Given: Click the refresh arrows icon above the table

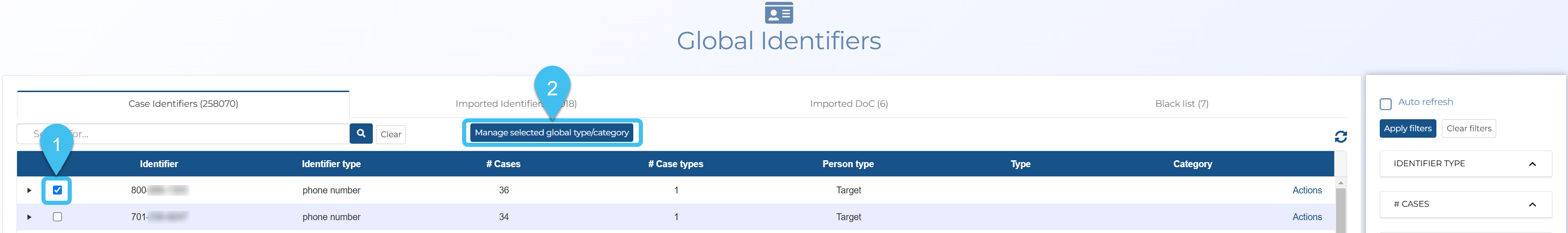Looking at the screenshot, I should (1340, 137).
